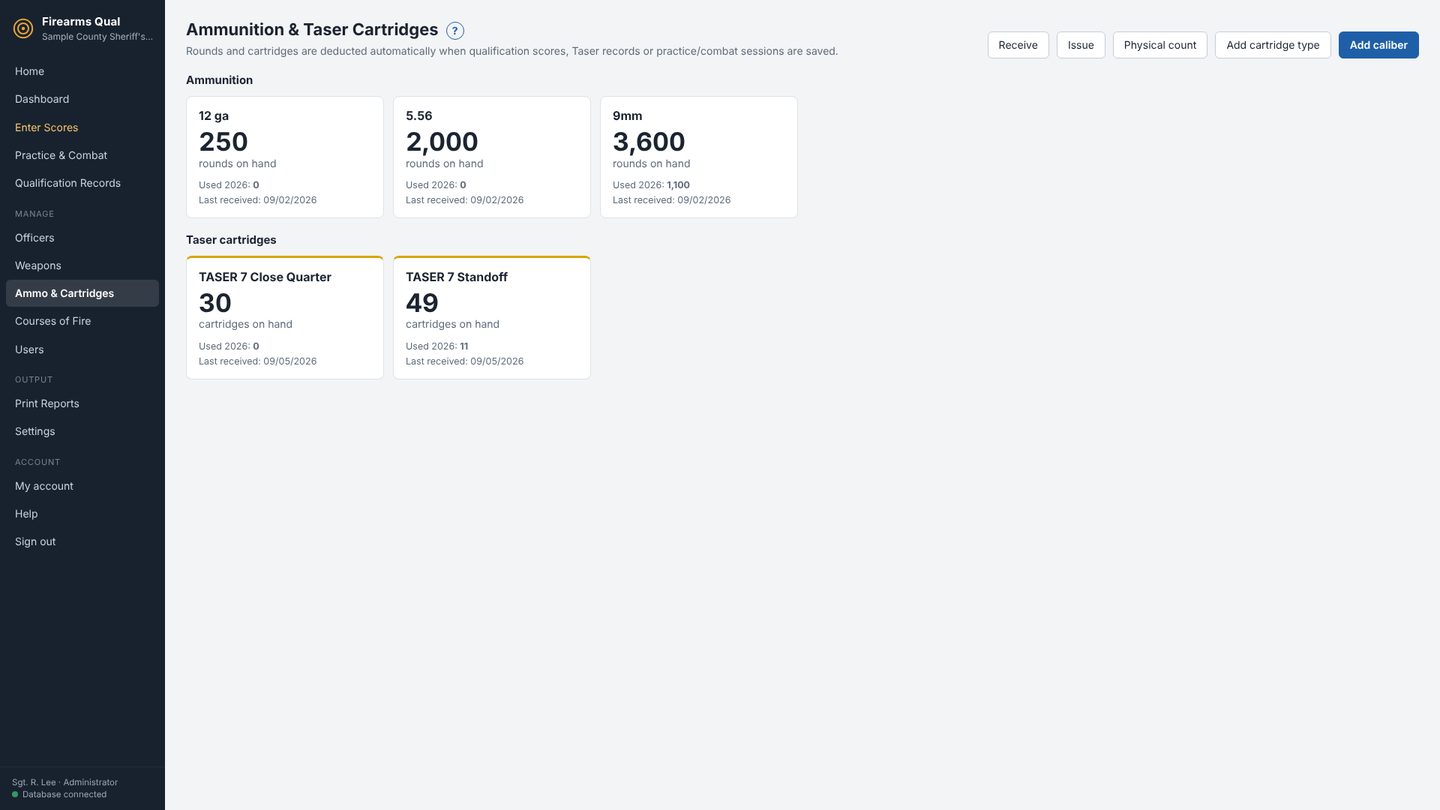
Task: Select the TASER 7 Close Quarter card
Action: coord(285,318)
